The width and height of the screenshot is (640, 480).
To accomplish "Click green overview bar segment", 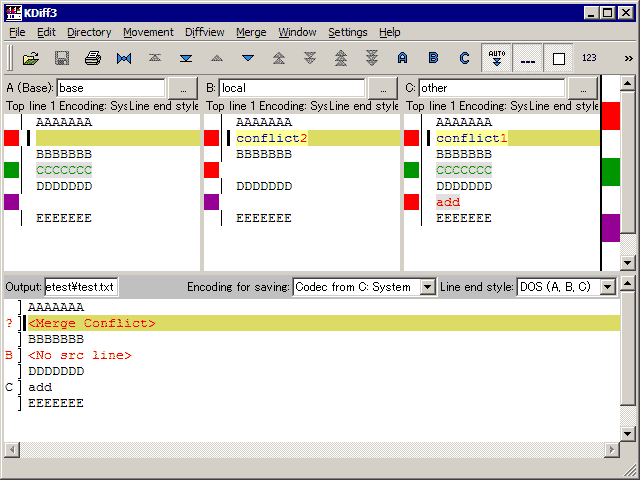I will 611,172.
